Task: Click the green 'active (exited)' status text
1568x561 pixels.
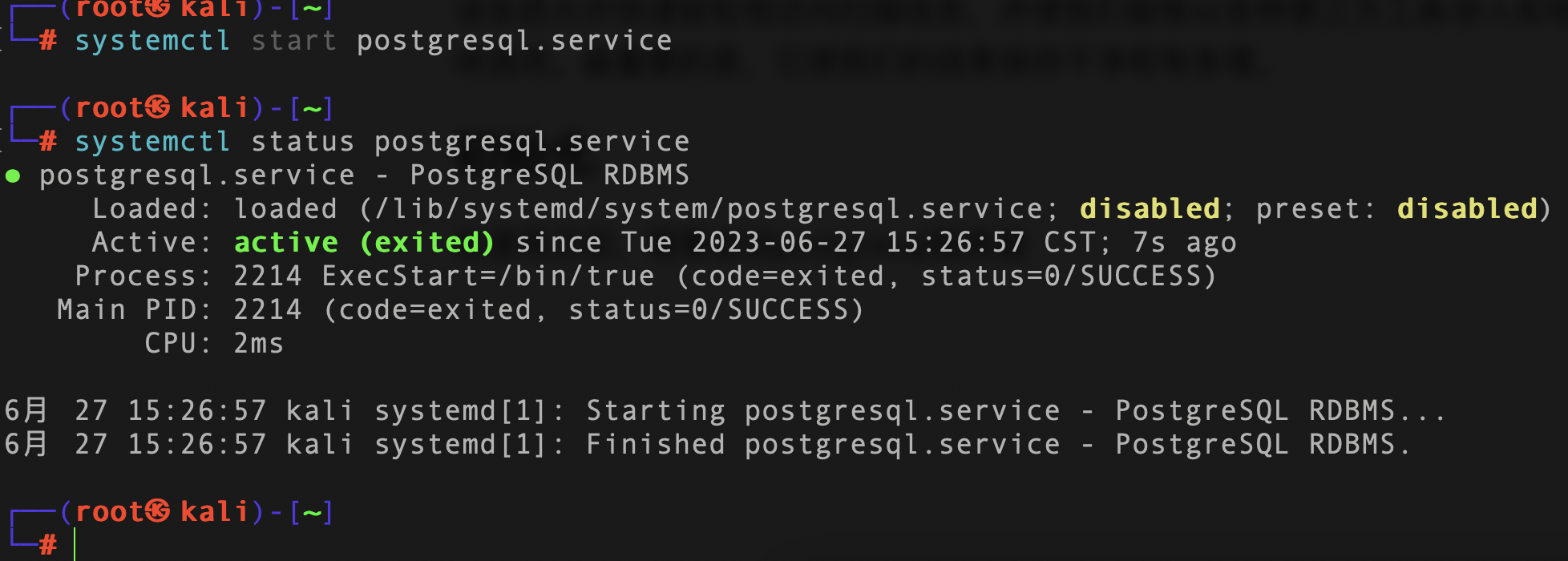Action: pyautogui.click(x=364, y=242)
